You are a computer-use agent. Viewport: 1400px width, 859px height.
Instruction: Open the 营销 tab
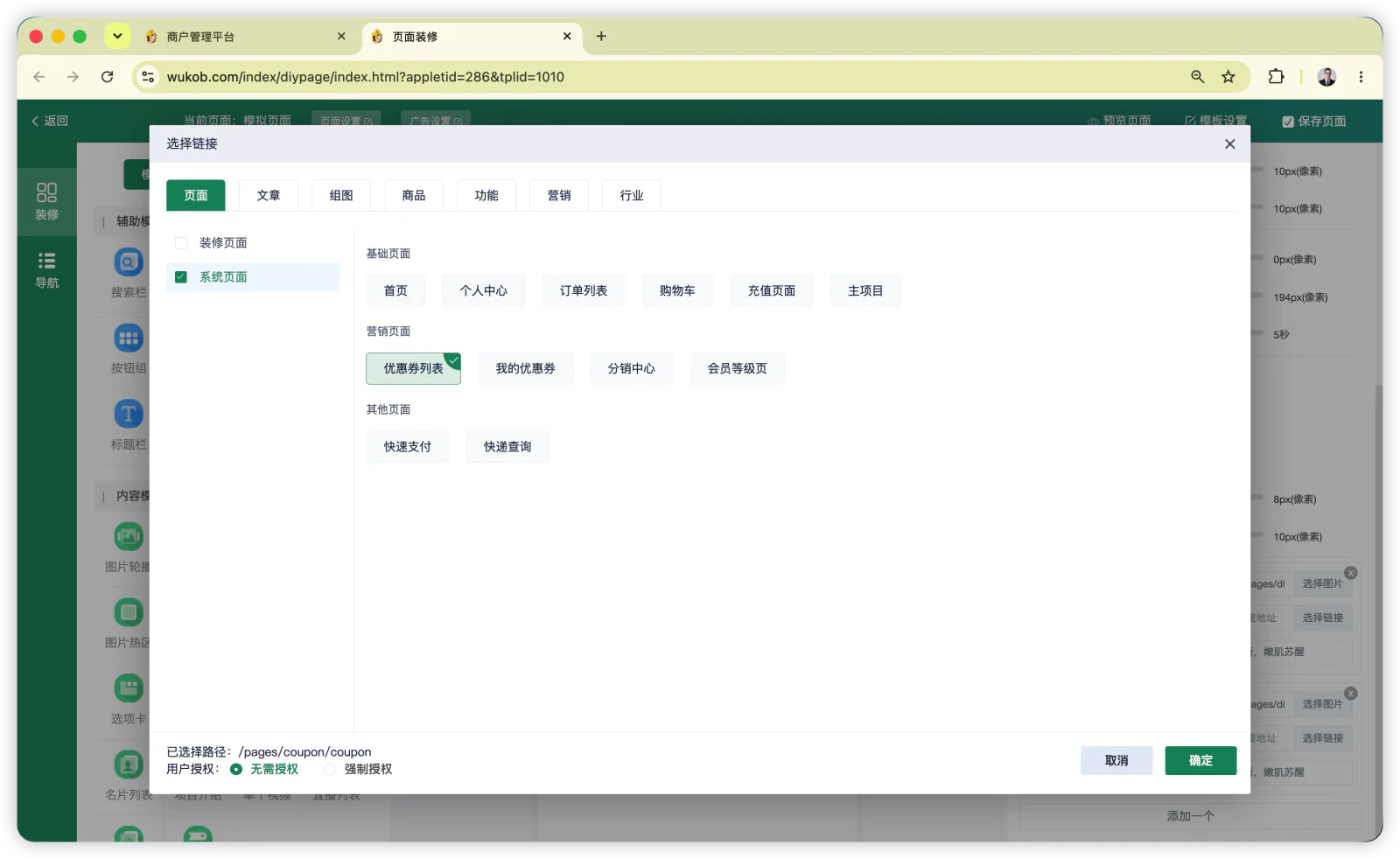[x=559, y=195]
